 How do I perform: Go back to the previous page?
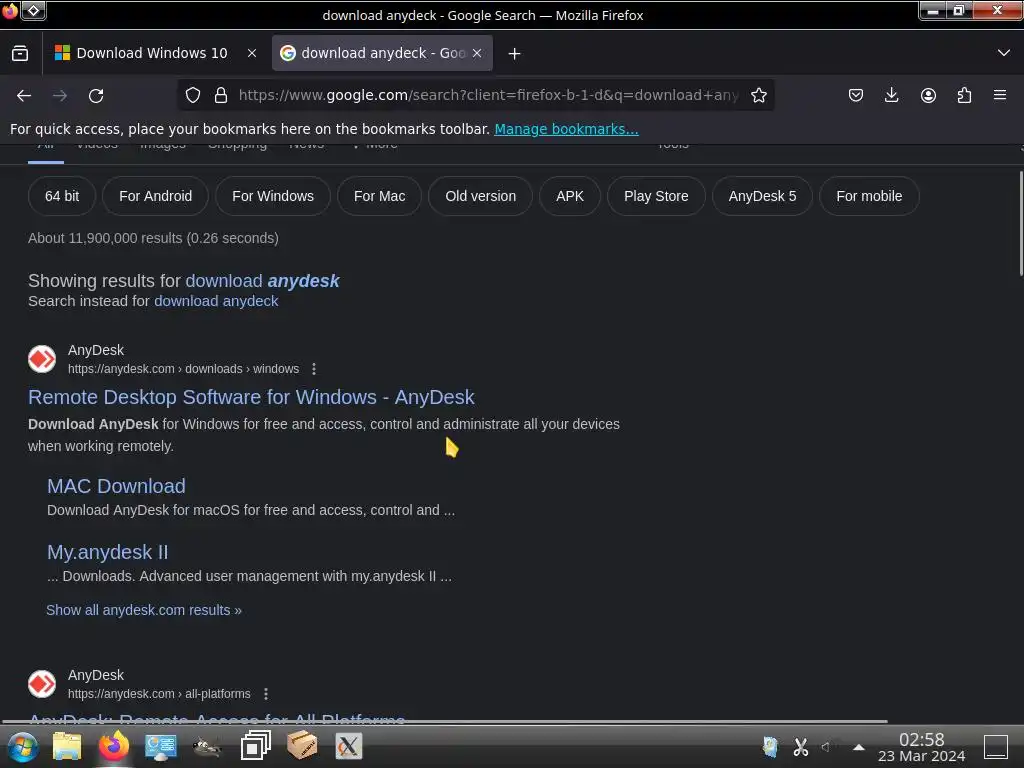[x=24, y=95]
